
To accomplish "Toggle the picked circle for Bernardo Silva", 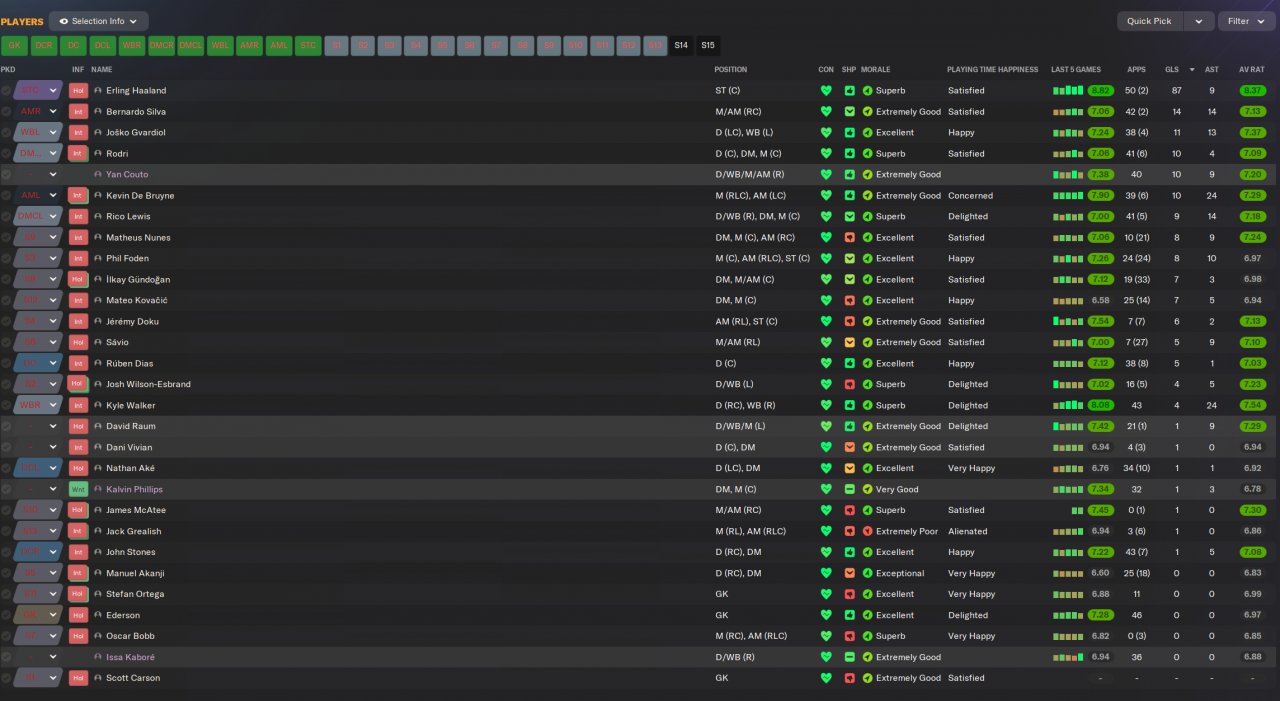I will 6,112.
